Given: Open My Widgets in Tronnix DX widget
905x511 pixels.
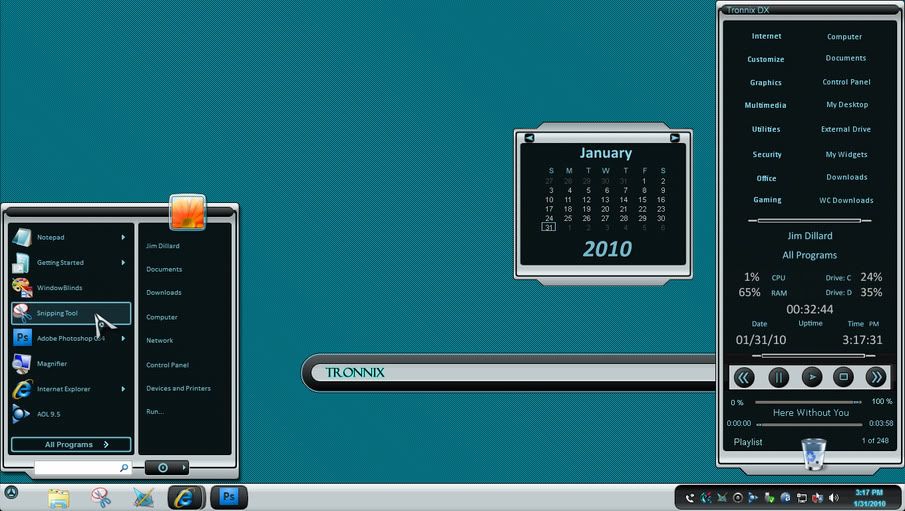Looking at the screenshot, I should [846, 154].
